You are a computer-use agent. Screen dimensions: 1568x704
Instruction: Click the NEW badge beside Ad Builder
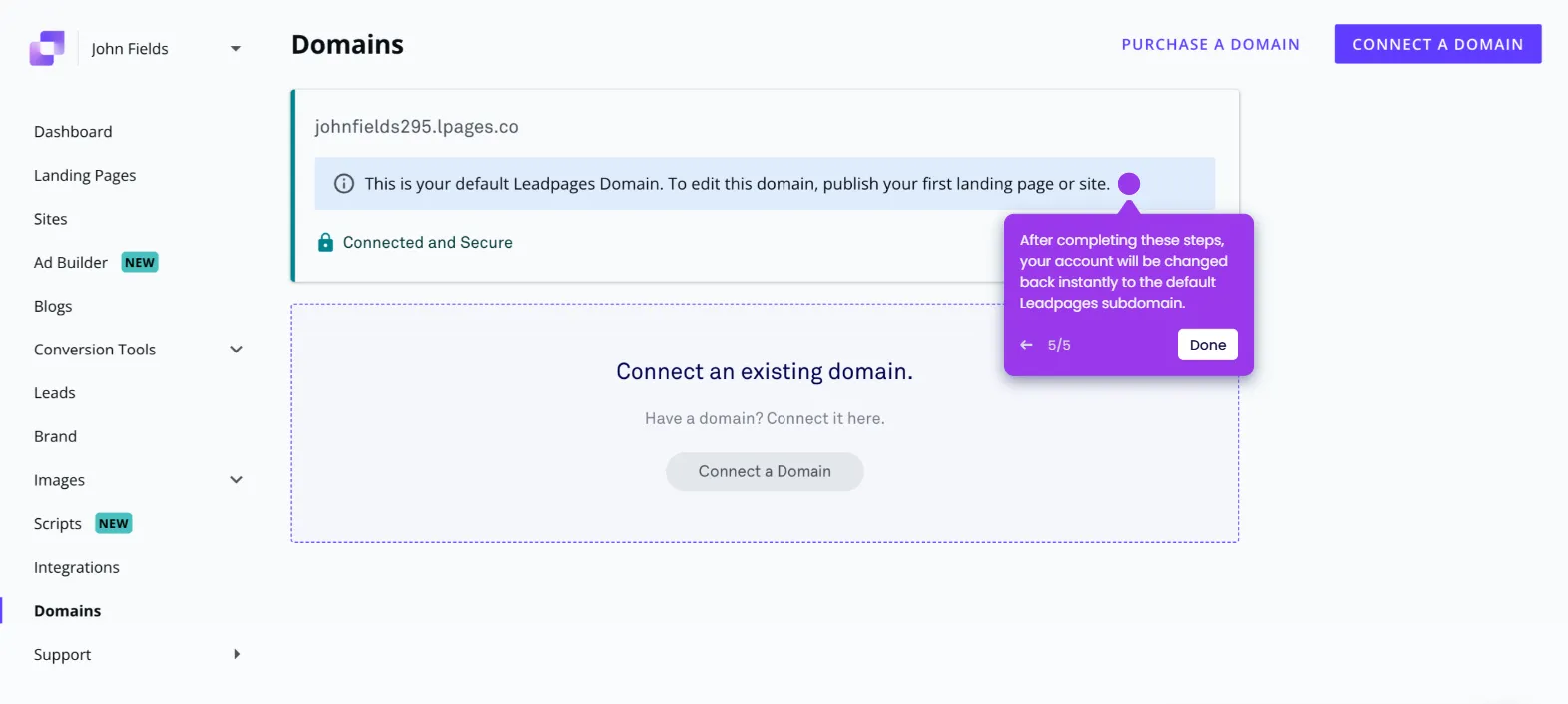(140, 263)
